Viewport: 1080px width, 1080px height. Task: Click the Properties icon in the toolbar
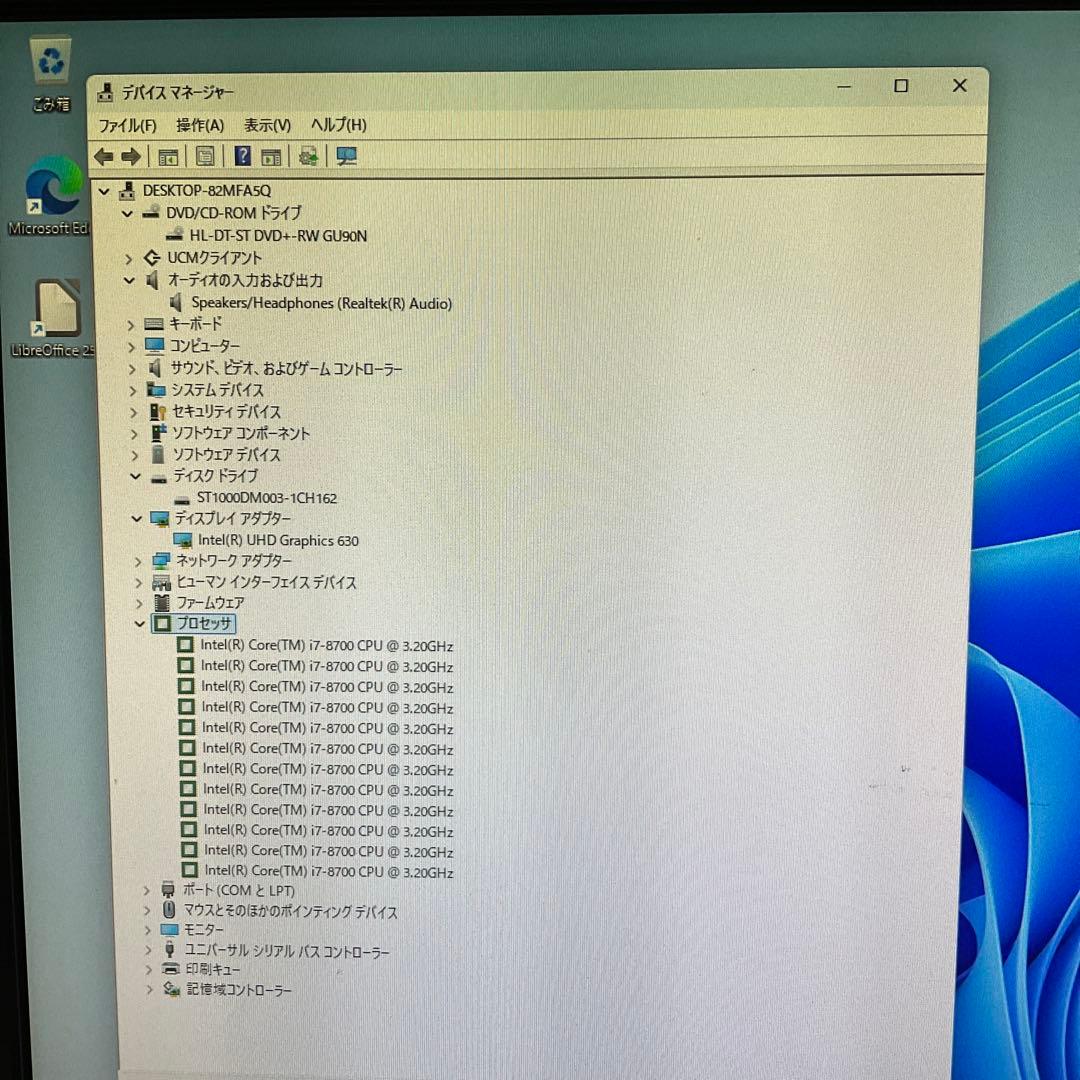pos(205,156)
